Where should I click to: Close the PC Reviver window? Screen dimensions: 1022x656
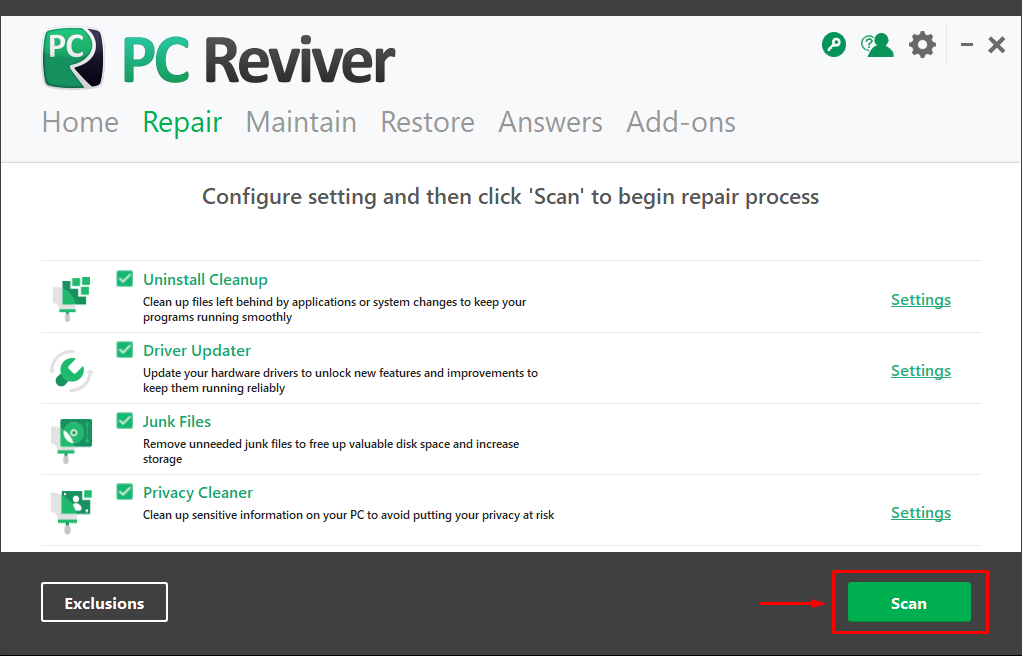click(997, 45)
